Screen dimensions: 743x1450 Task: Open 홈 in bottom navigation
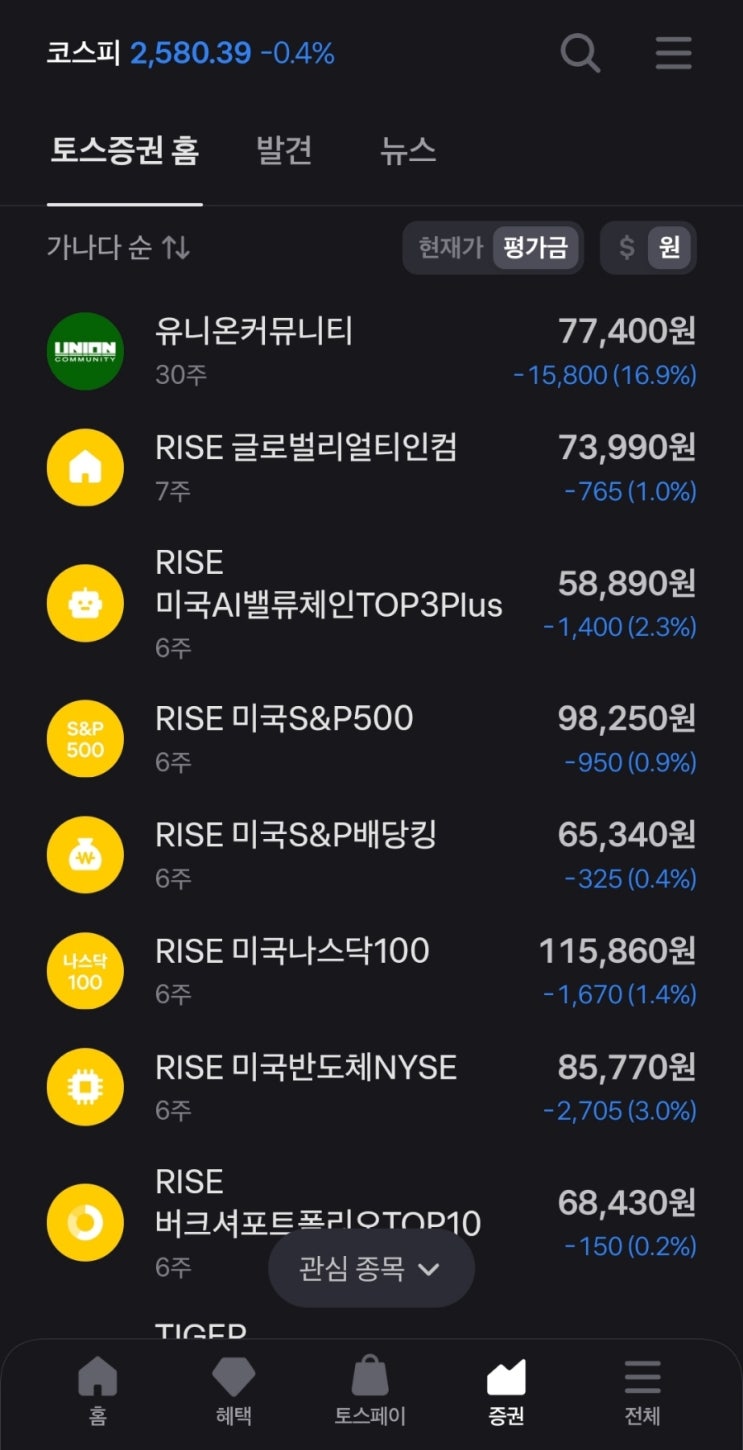(x=97, y=1391)
